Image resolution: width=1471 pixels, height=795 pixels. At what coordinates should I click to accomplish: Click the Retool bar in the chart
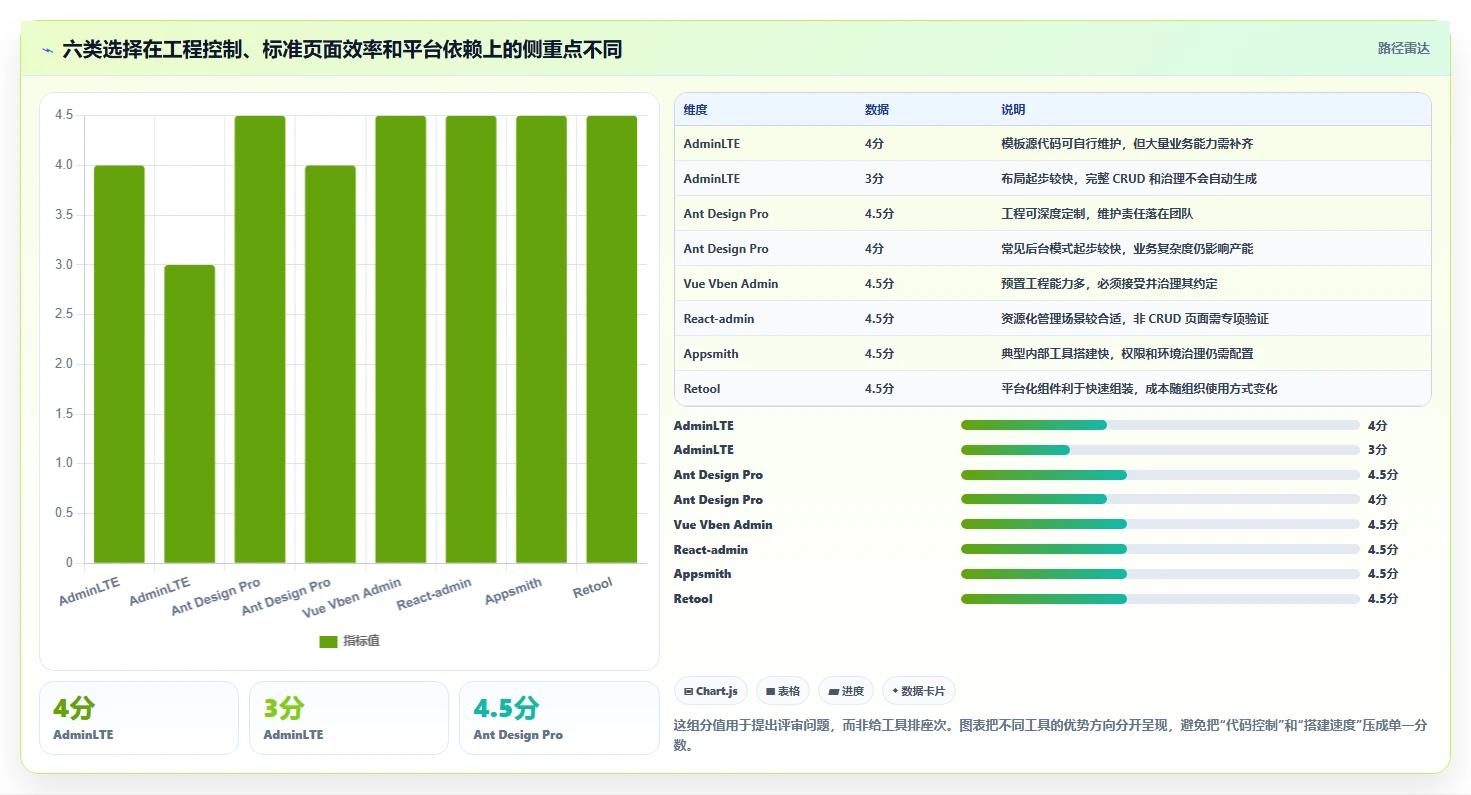pyautogui.click(x=612, y=339)
